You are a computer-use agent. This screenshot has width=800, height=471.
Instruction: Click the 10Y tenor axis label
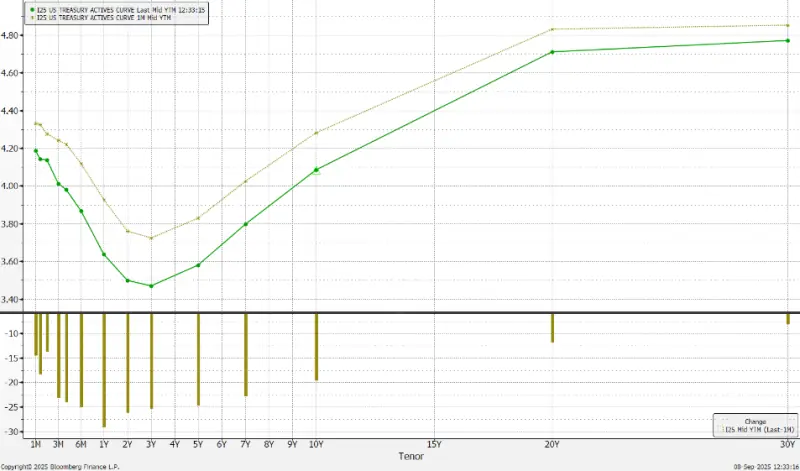pyautogui.click(x=316, y=443)
